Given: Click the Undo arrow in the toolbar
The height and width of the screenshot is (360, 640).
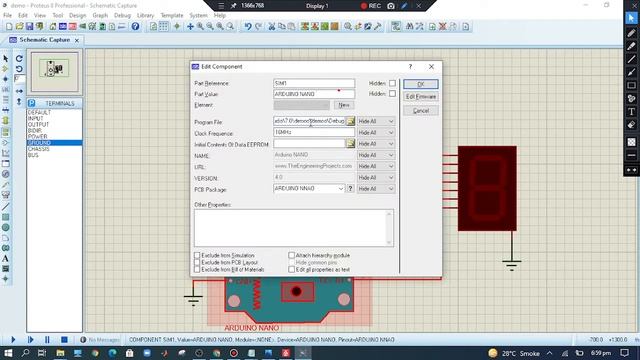Looking at the screenshot, I should (248, 27).
